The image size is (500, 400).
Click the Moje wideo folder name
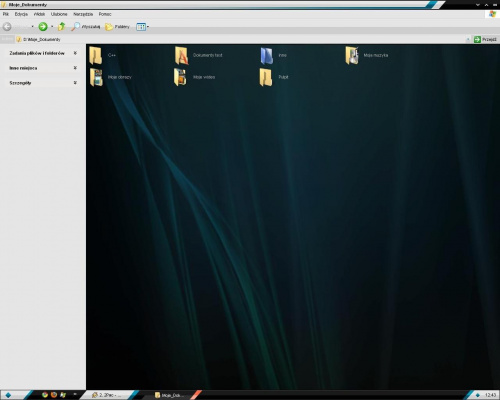(x=204, y=77)
